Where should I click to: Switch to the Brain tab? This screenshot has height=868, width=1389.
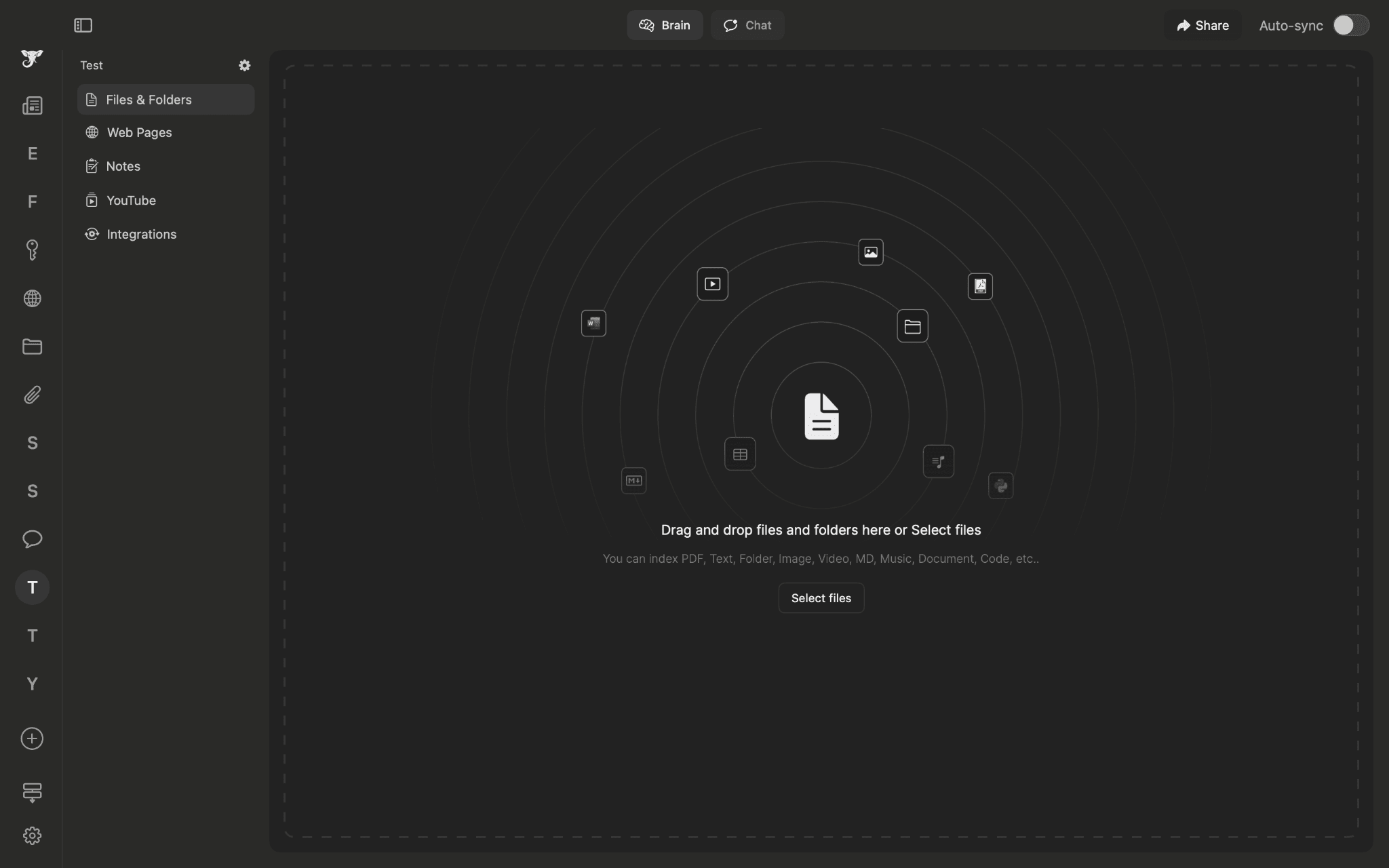pos(664,26)
